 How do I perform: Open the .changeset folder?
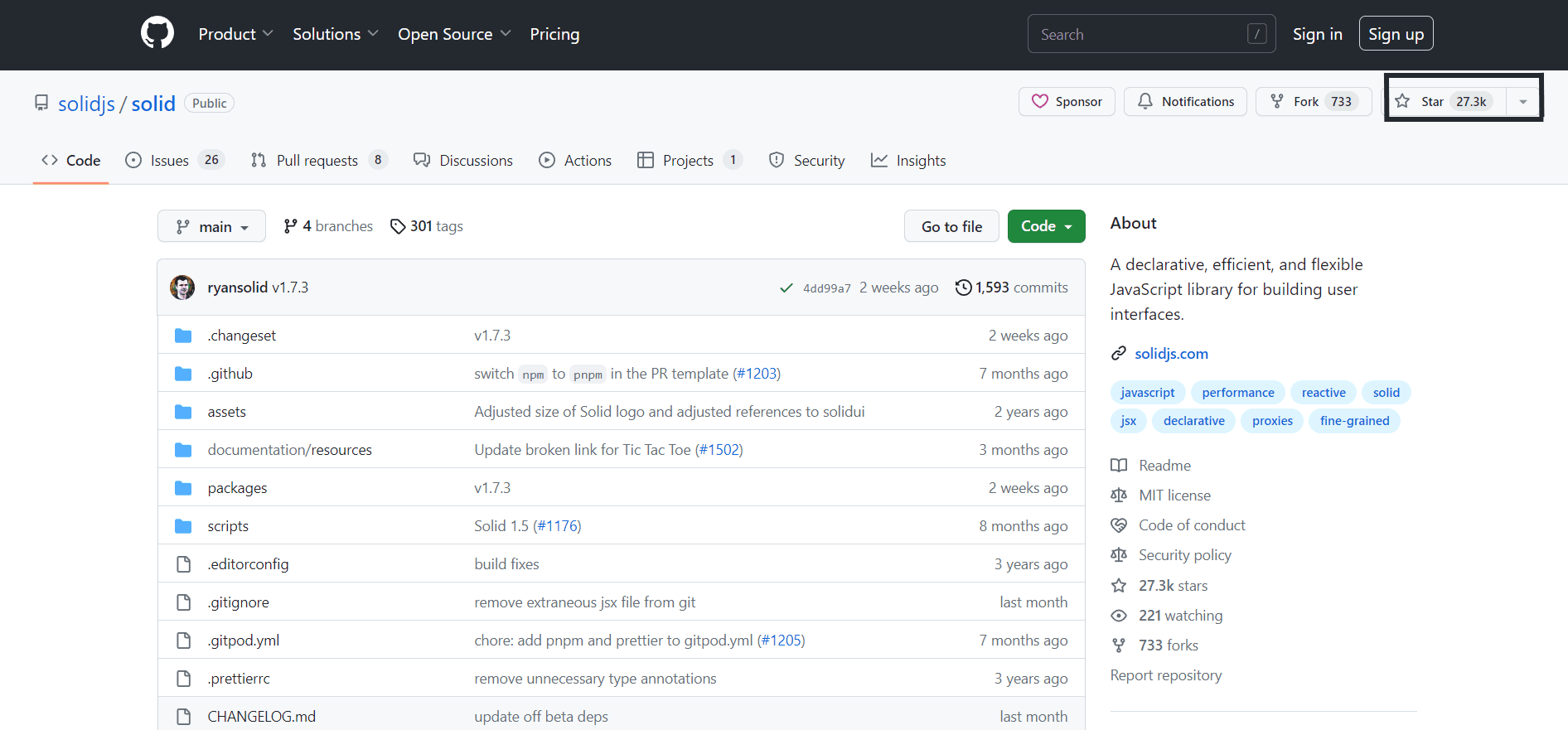[242, 336]
